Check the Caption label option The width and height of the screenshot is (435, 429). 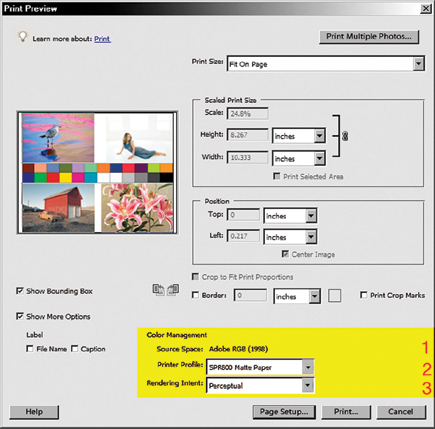(74, 349)
